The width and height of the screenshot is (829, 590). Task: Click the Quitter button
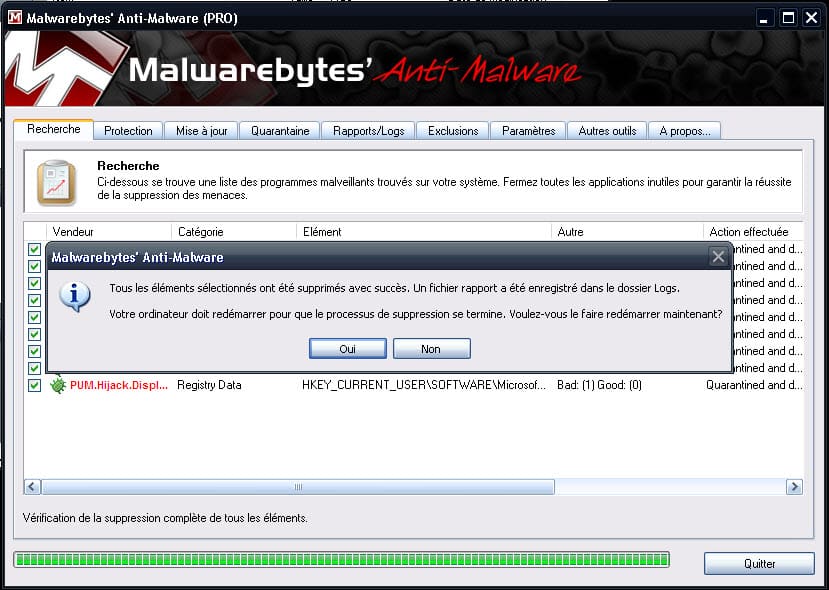[759, 564]
